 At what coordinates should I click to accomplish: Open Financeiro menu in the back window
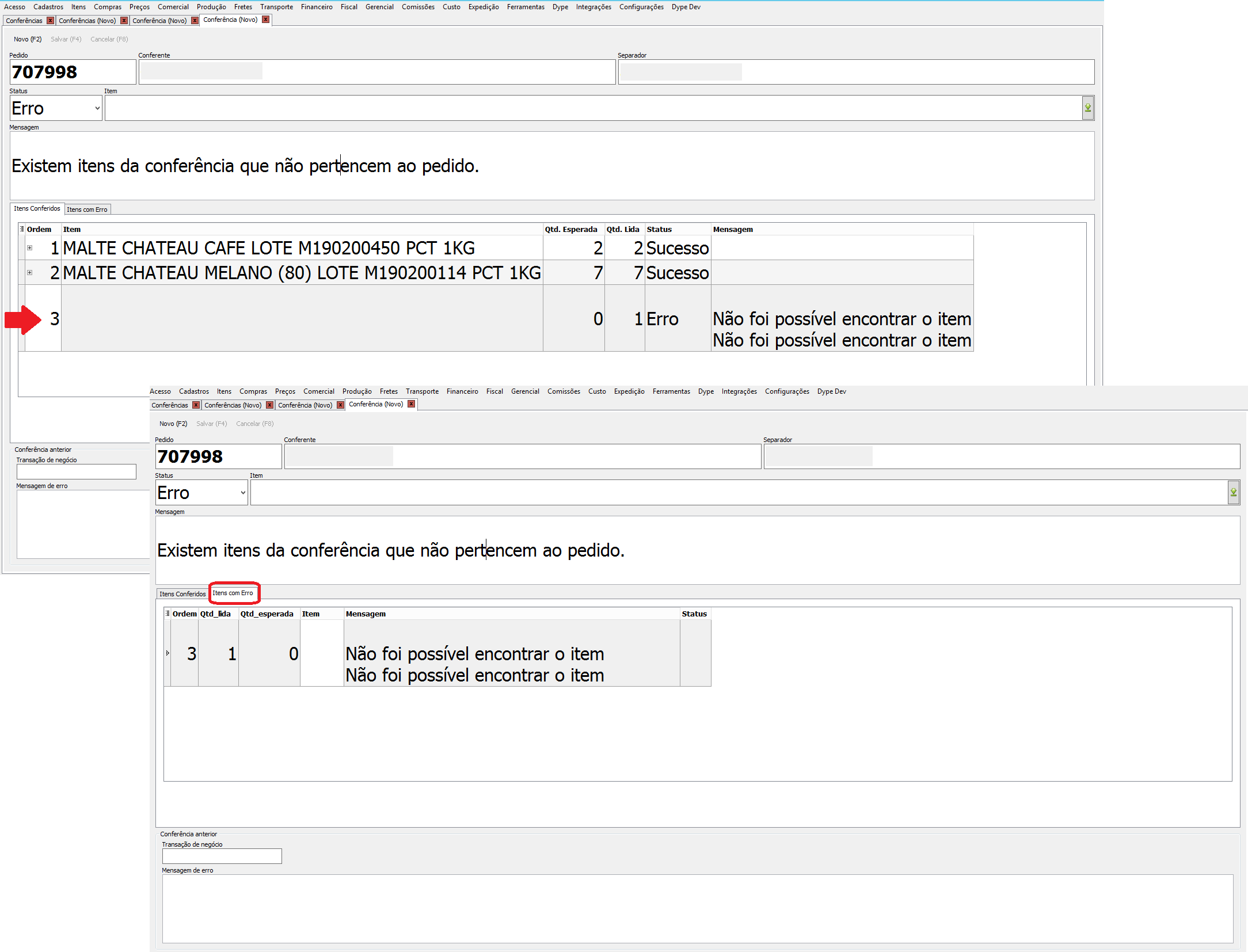coord(317,7)
